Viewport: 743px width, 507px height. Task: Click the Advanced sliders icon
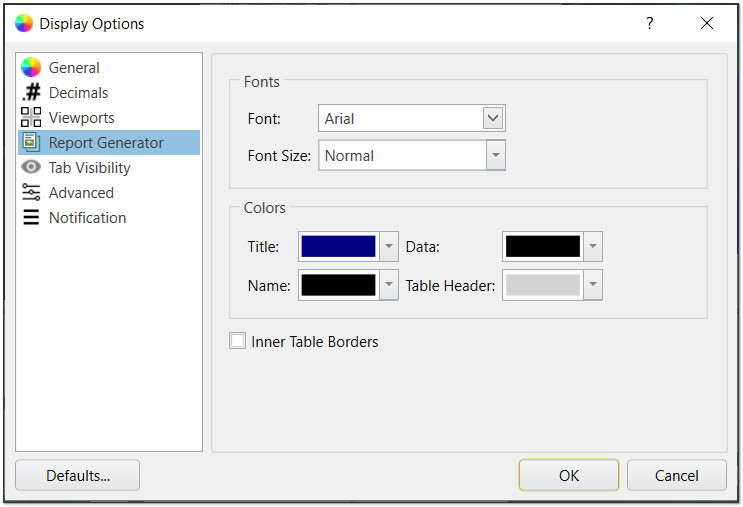[31, 192]
